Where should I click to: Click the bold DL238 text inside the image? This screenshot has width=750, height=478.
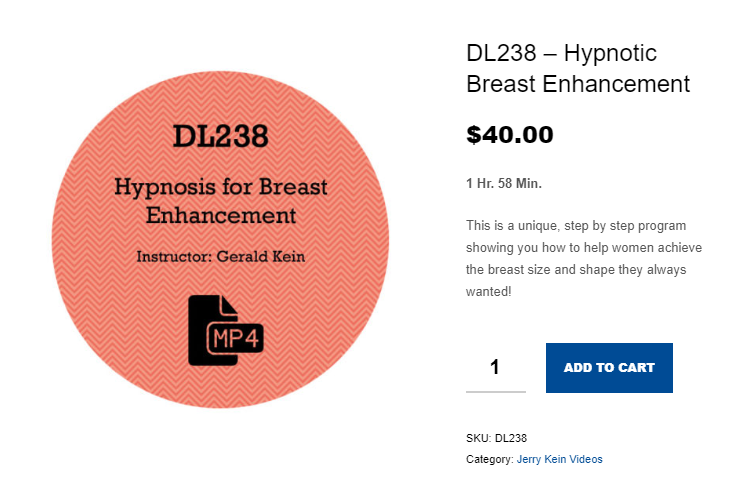pos(220,135)
